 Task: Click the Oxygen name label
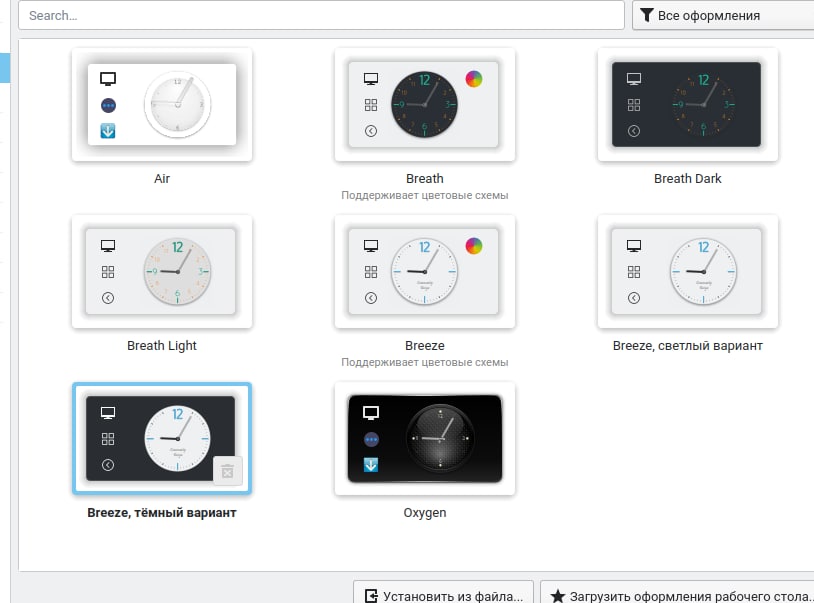tap(425, 513)
